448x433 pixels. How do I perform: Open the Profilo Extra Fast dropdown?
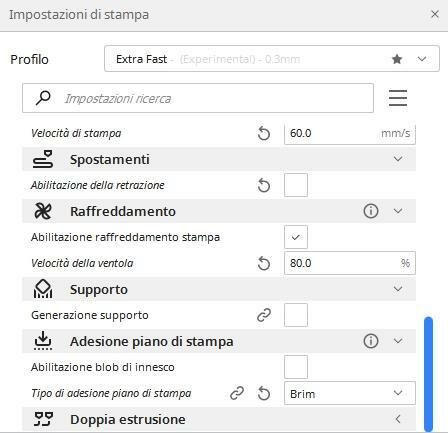coord(272,59)
